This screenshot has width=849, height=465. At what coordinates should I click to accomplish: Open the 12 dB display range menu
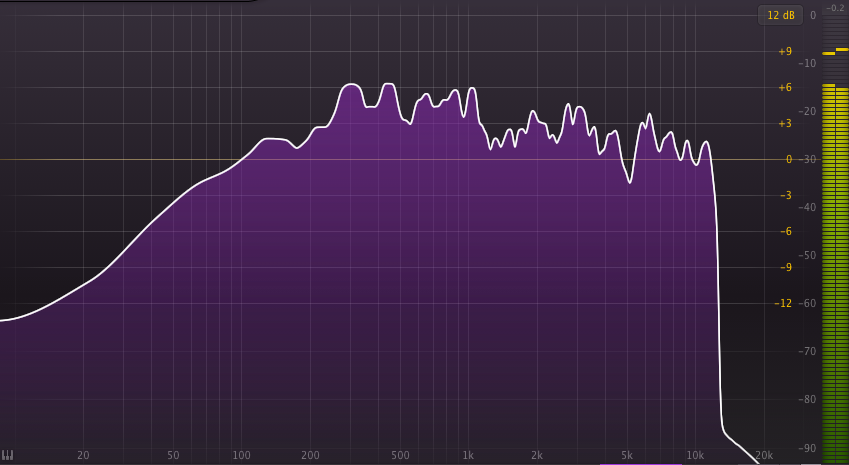click(x=780, y=15)
